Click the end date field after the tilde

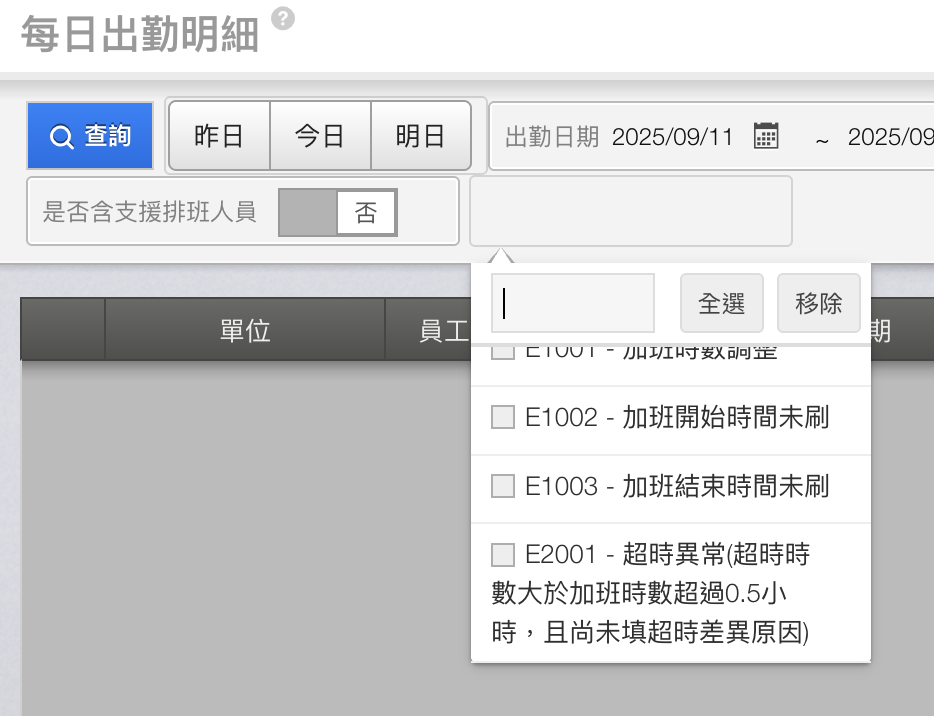890,137
